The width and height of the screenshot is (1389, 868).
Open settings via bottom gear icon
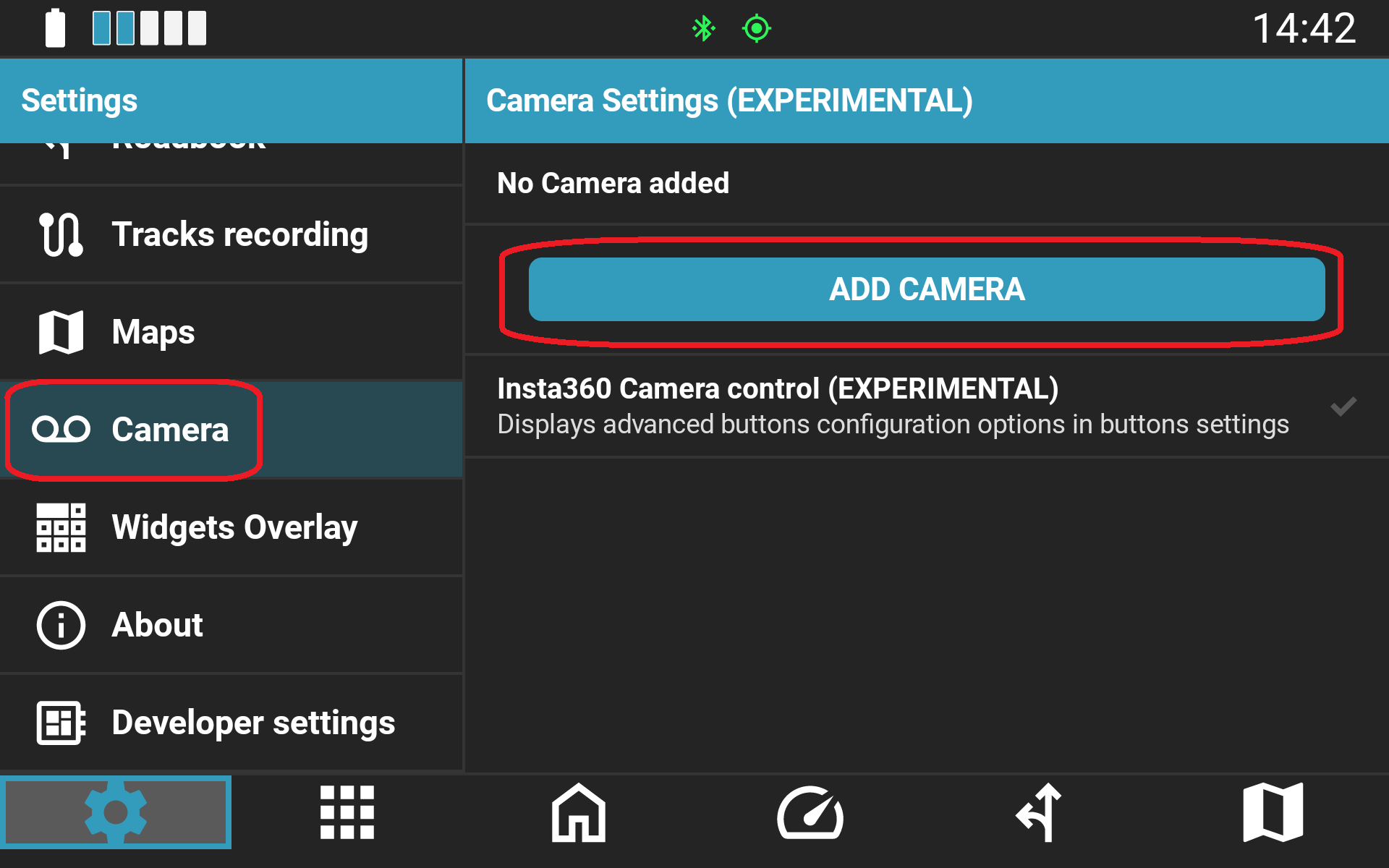coord(116,812)
